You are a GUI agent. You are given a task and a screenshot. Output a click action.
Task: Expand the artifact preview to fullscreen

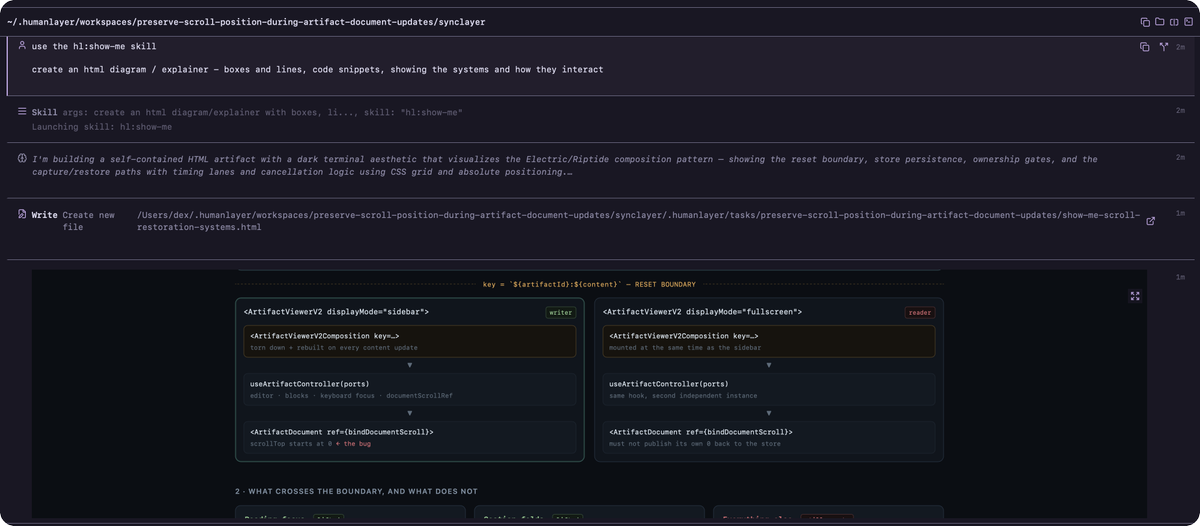tap(1135, 296)
